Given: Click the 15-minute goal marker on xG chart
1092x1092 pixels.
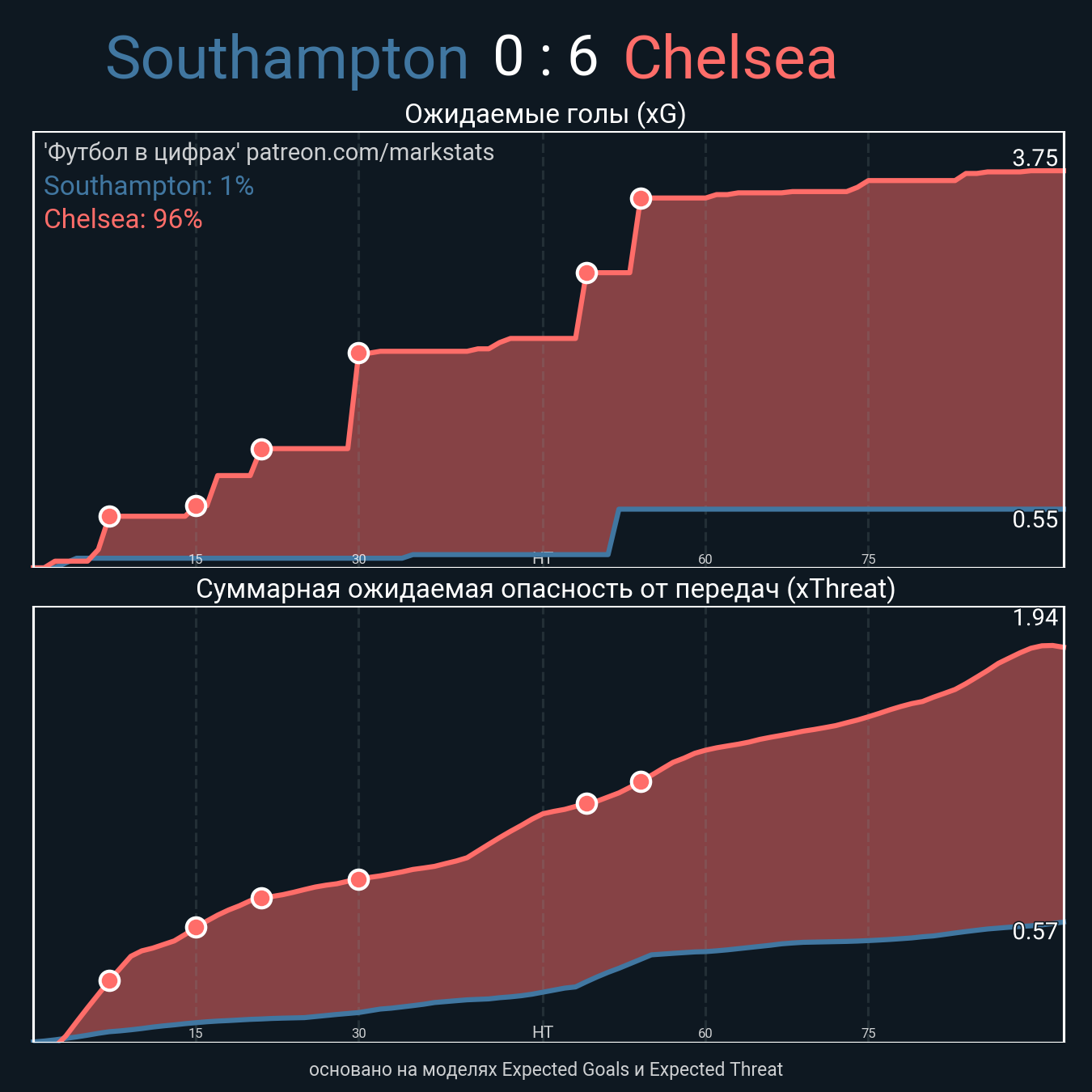Looking at the screenshot, I should point(196,506).
